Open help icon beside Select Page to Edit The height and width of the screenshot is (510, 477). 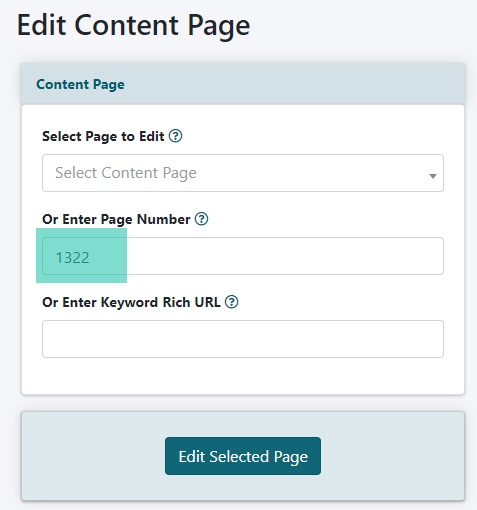click(175, 136)
